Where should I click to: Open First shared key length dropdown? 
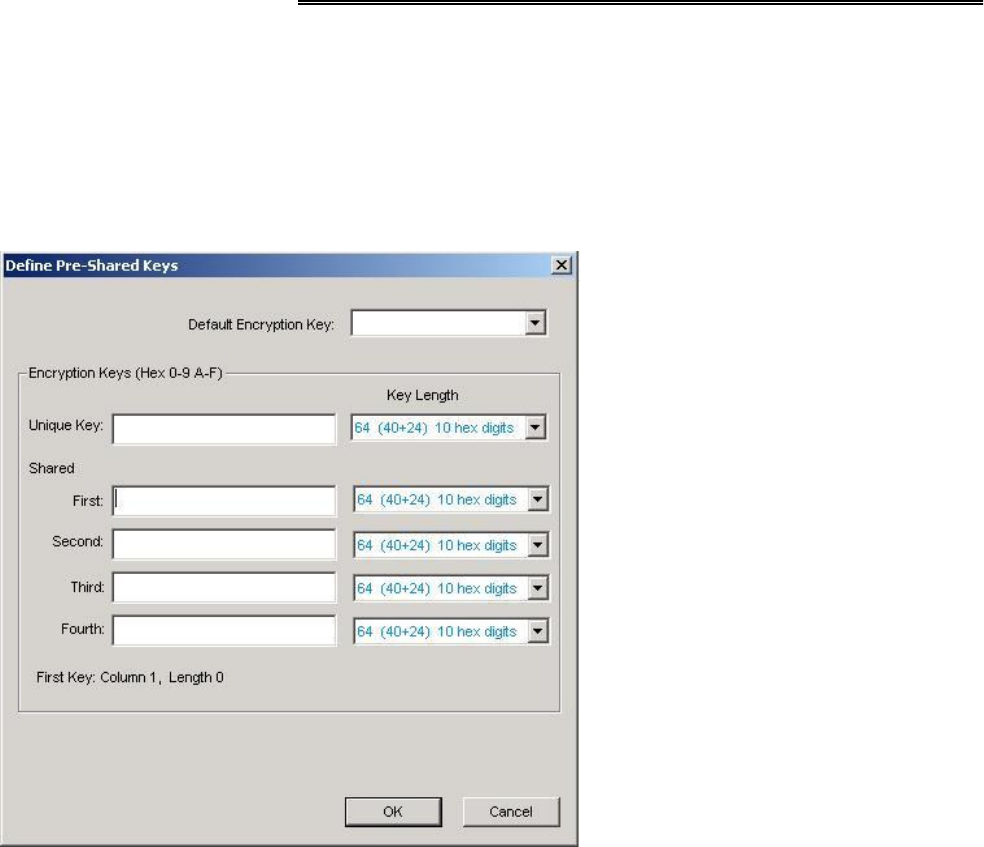(x=537, y=499)
